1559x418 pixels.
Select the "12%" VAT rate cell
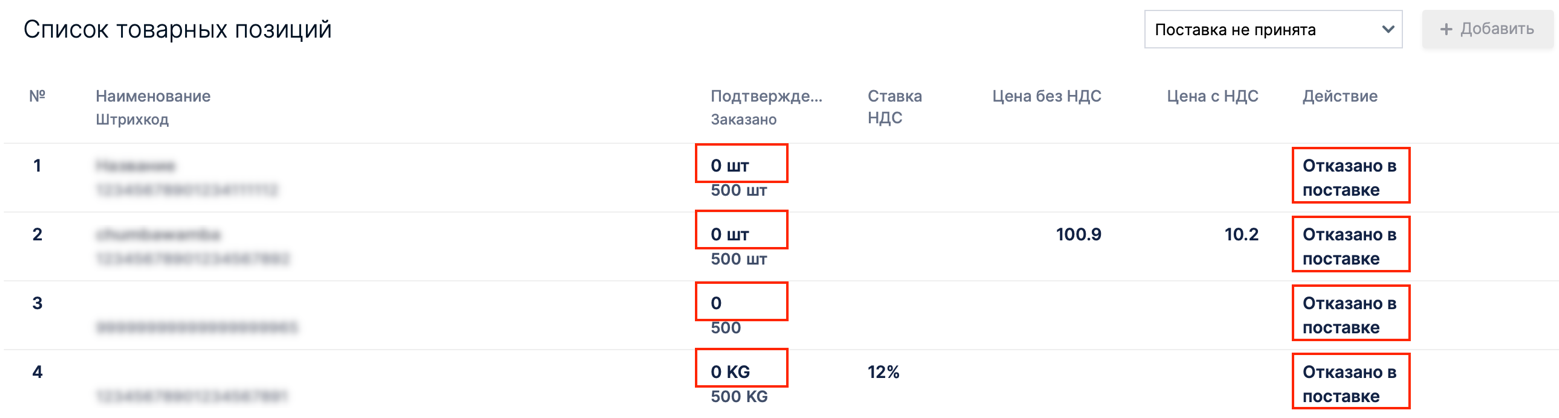coord(884,372)
